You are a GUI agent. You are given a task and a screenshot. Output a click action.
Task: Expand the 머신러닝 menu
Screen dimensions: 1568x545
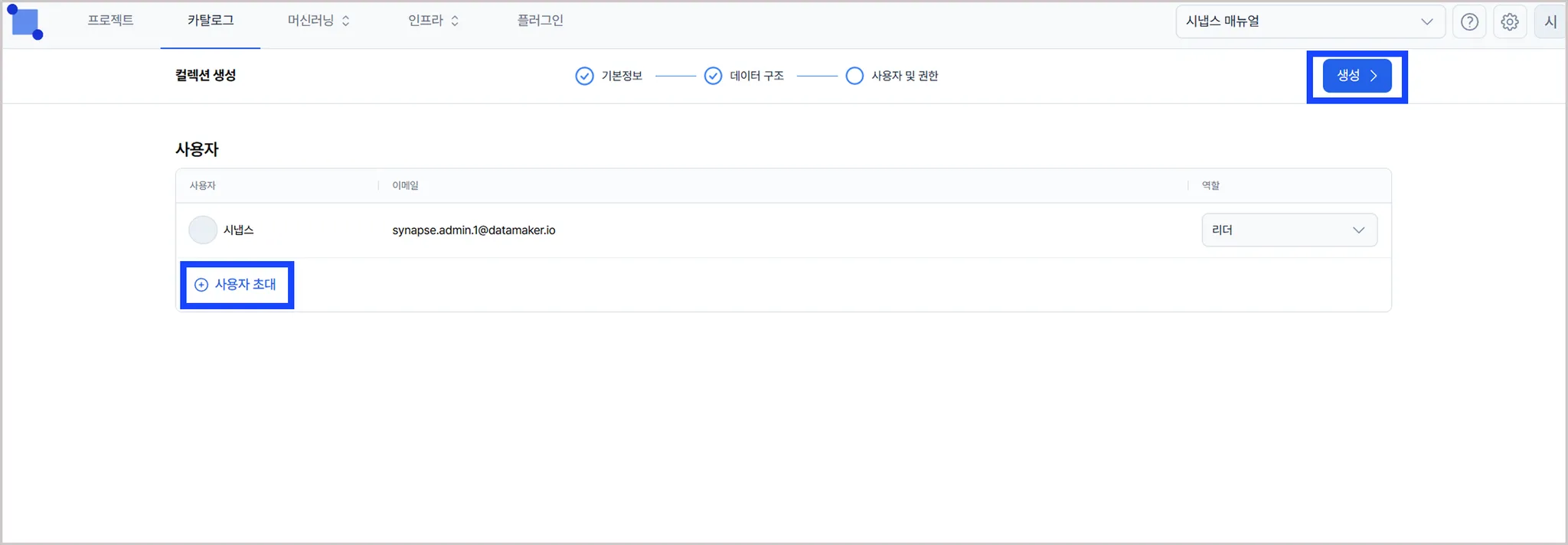(x=318, y=21)
